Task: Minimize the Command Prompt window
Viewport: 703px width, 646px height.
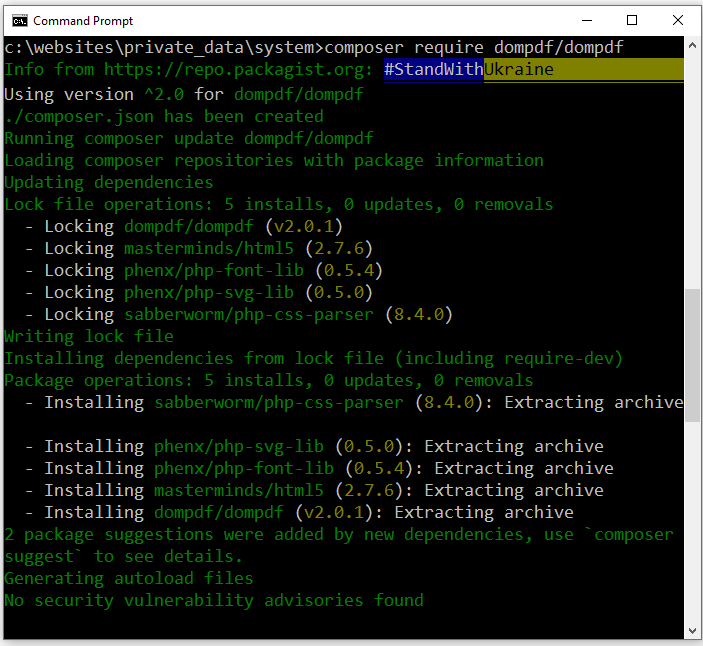Action: coord(585,20)
